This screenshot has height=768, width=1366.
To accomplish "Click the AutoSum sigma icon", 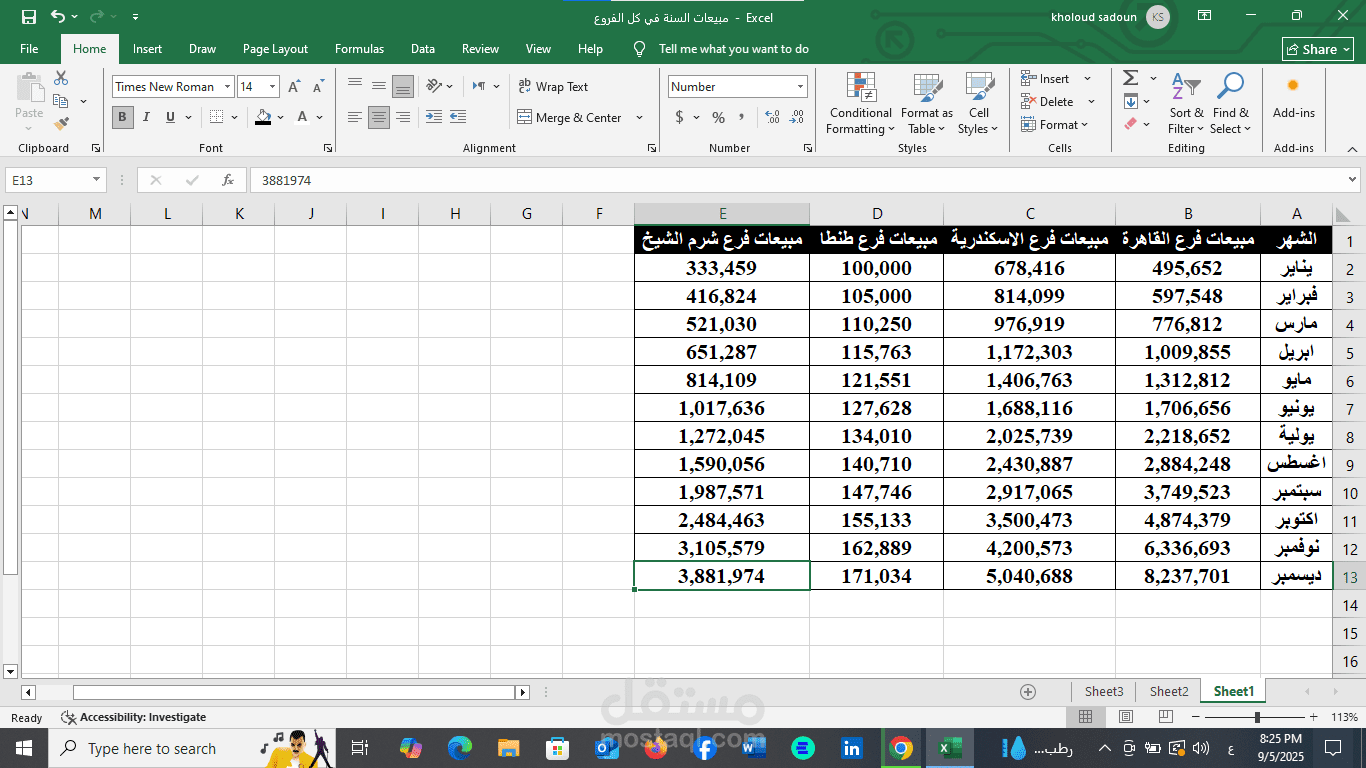I will 1131,78.
